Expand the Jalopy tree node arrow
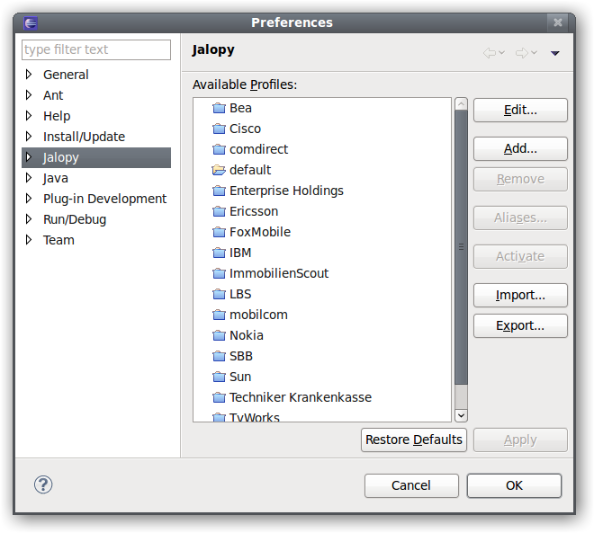Screen dimensions: 594x533 28,157
